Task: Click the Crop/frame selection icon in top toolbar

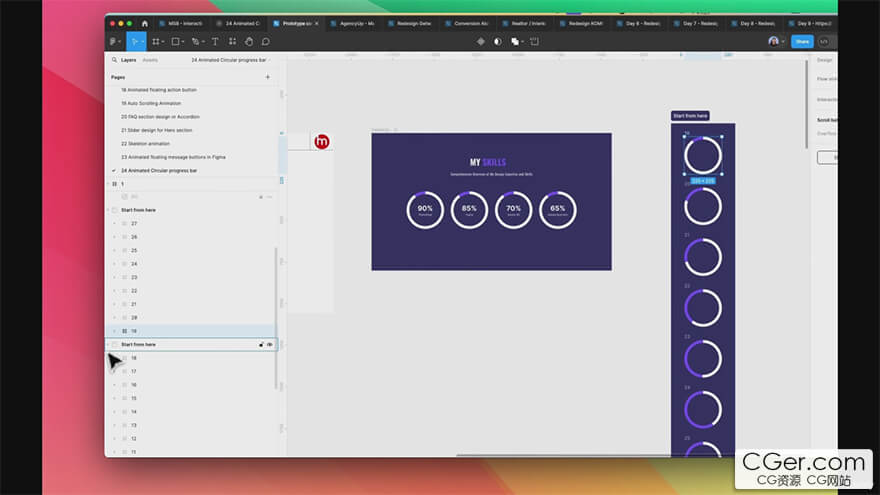Action: tap(534, 42)
